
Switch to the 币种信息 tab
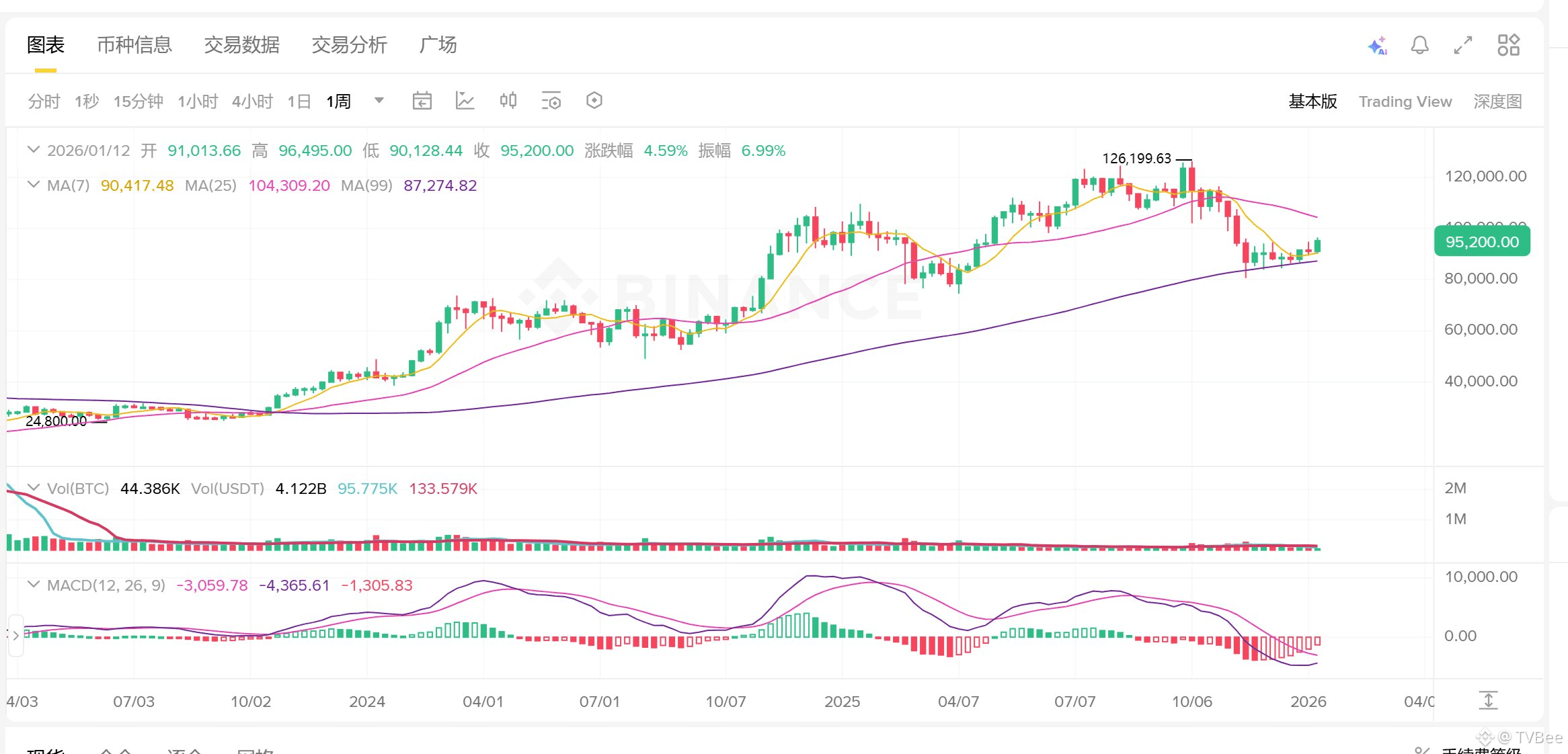(134, 45)
